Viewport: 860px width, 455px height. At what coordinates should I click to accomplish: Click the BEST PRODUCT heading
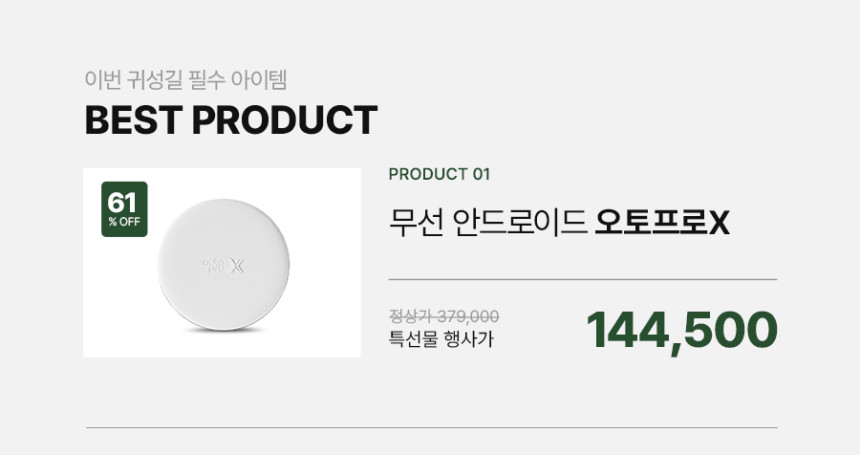coord(230,120)
